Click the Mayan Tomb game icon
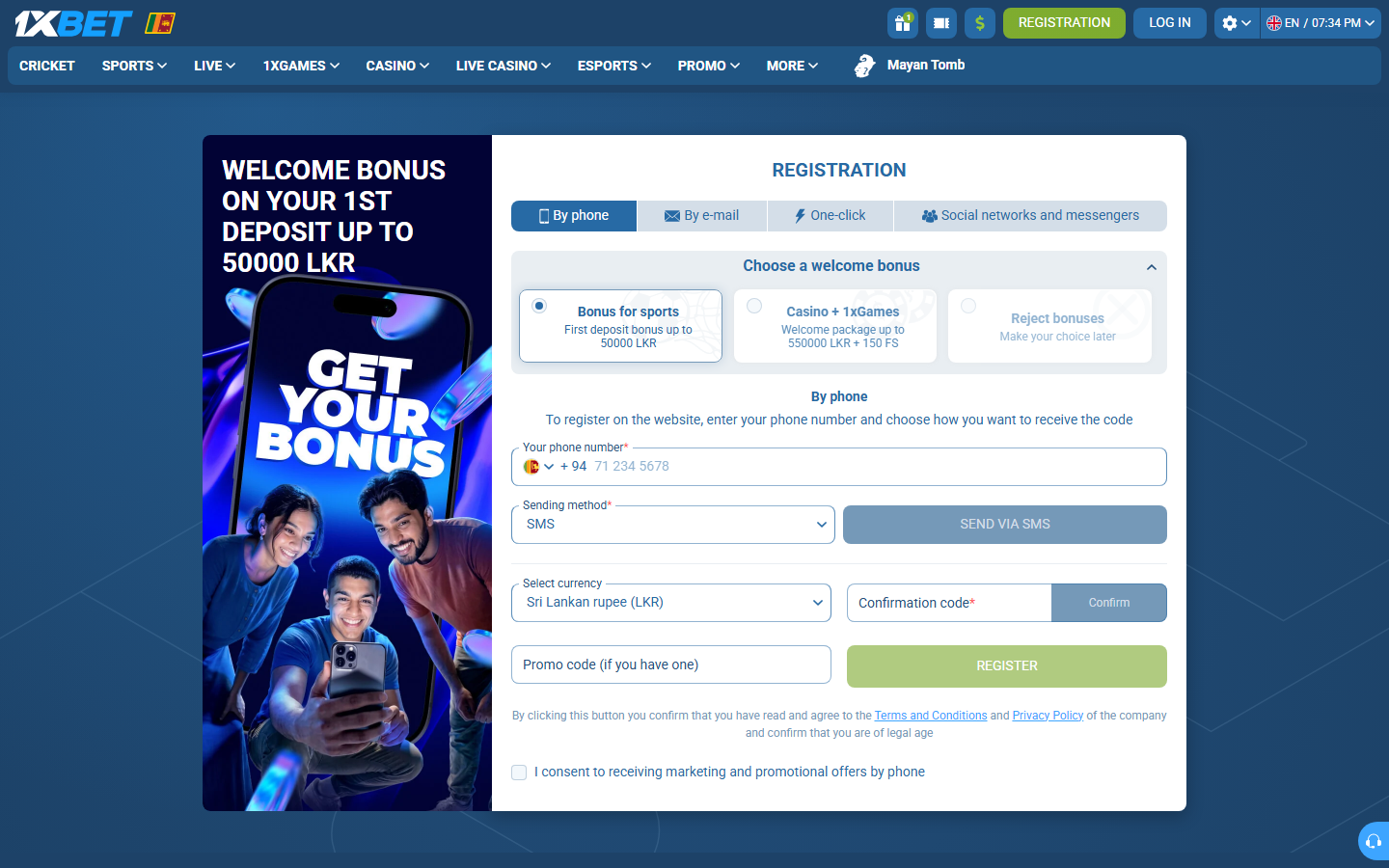1389x868 pixels. pos(864,66)
